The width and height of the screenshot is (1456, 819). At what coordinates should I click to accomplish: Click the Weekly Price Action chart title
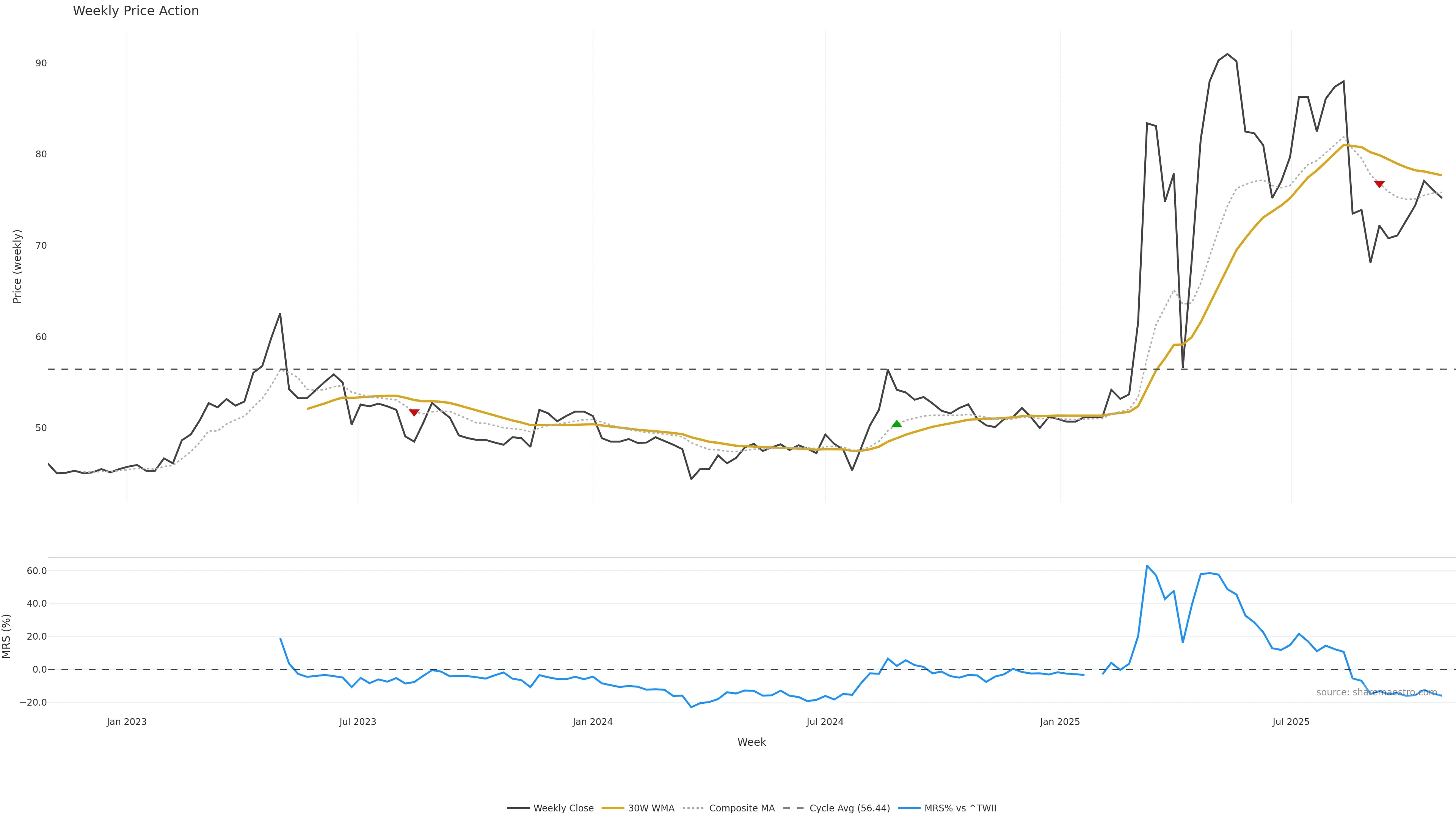136,11
